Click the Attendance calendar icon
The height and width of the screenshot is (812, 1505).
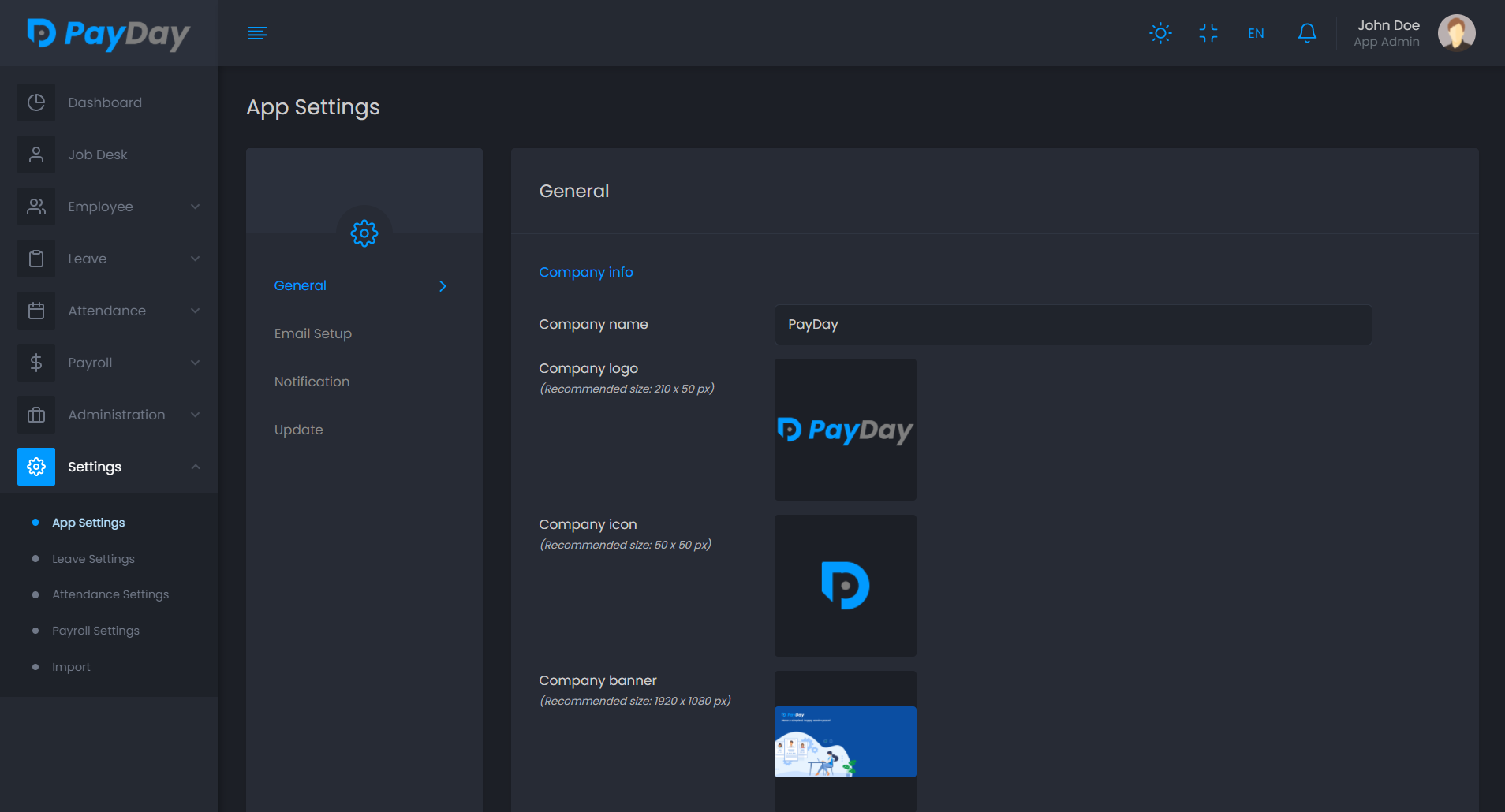36,311
